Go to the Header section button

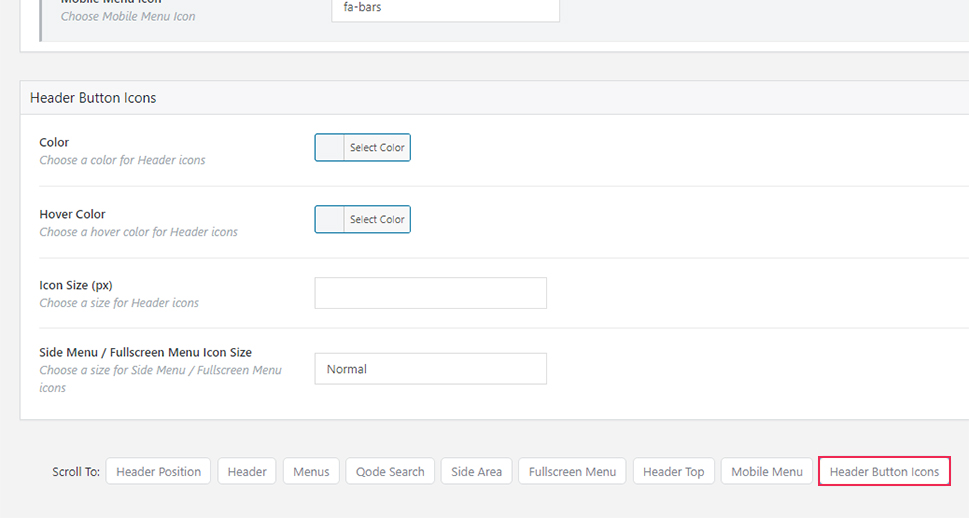point(247,472)
